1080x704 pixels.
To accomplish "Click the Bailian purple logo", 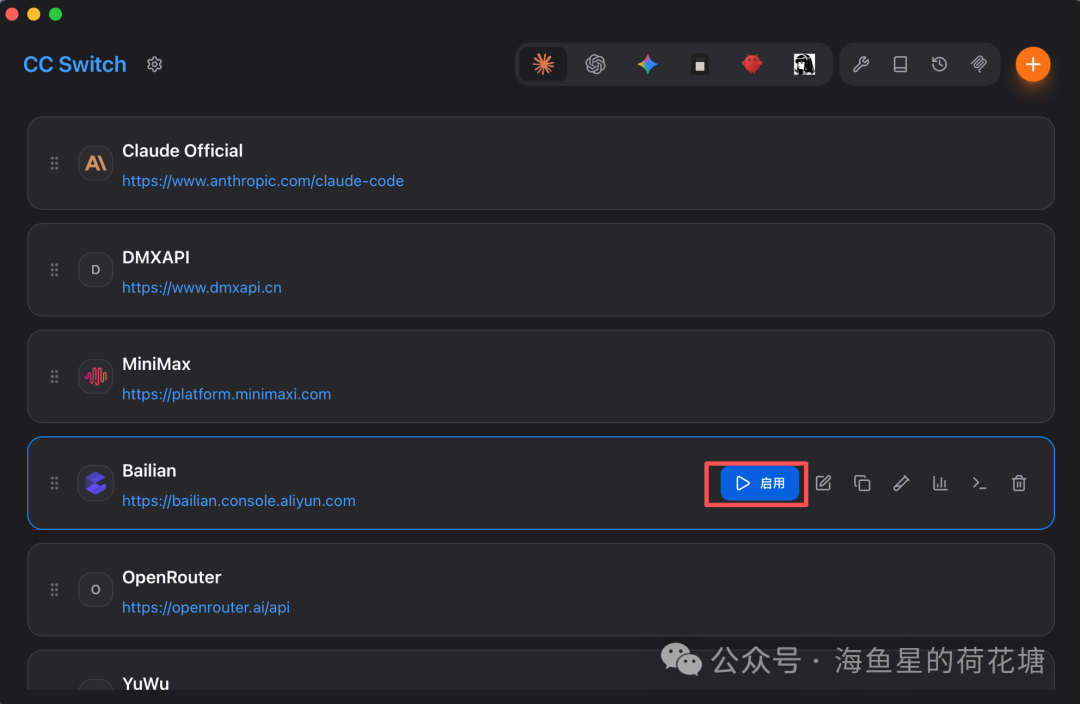I will coord(96,483).
